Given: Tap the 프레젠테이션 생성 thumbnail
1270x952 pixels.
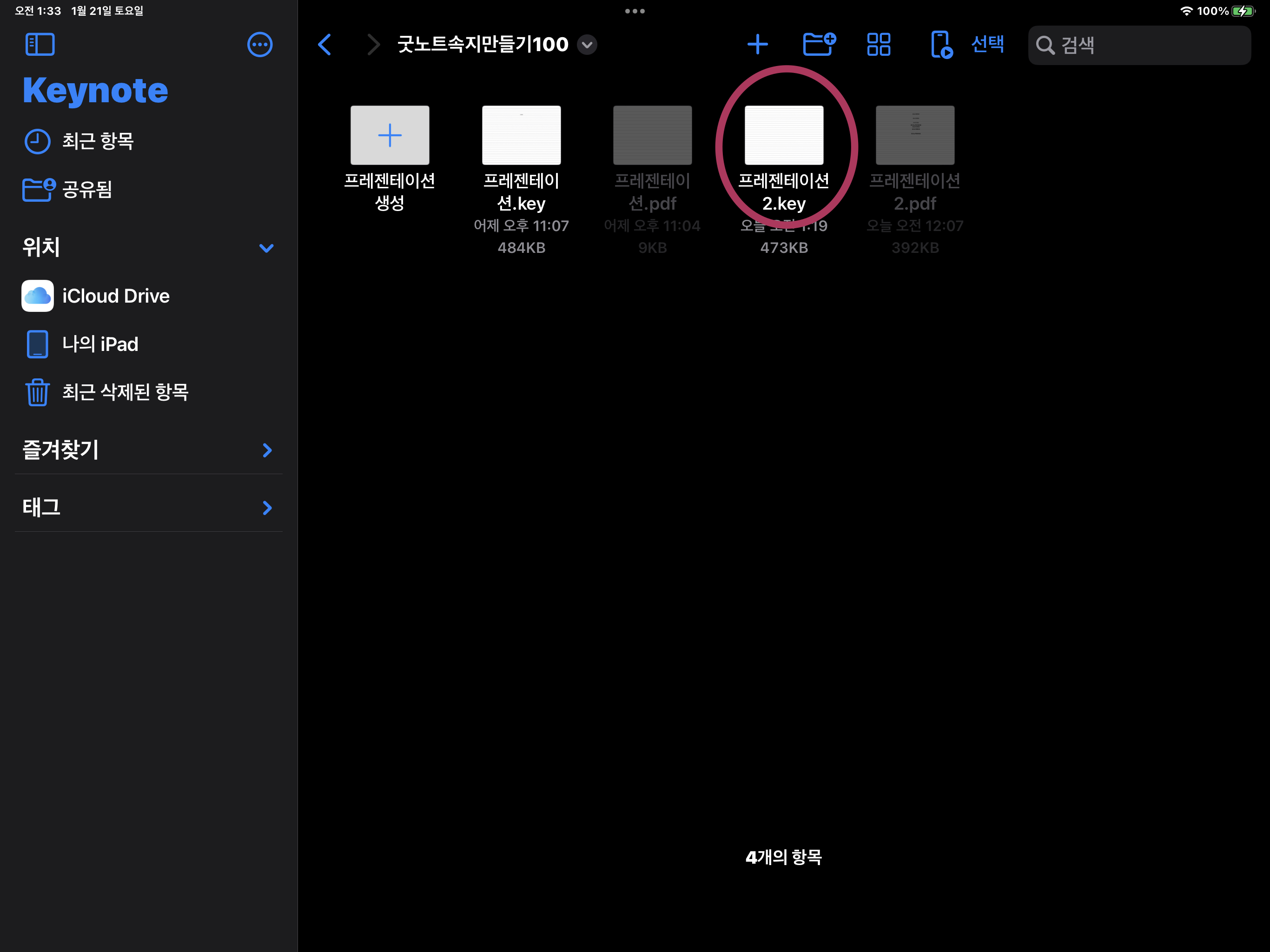Looking at the screenshot, I should pos(390,135).
